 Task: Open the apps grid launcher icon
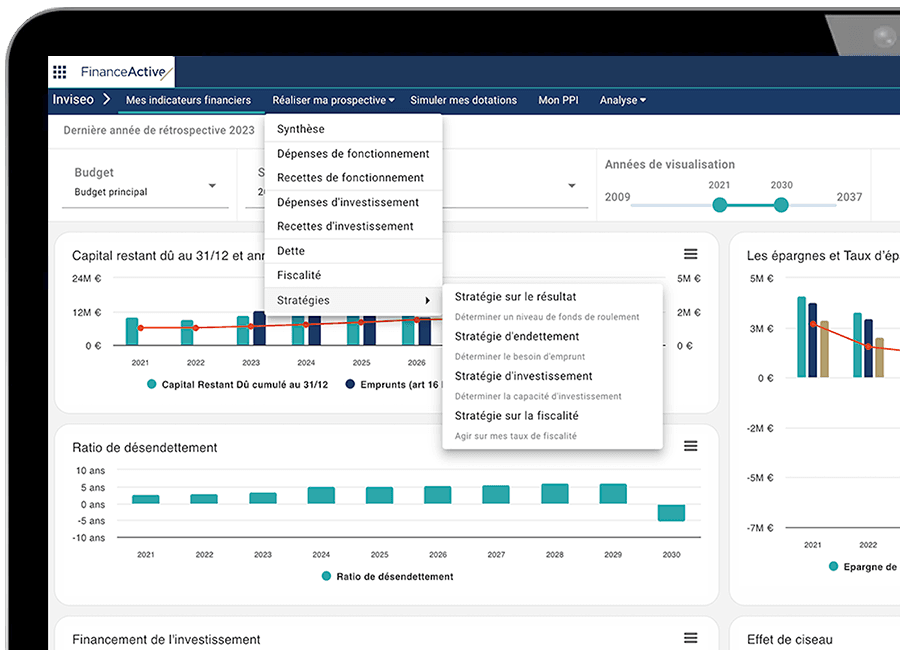click(x=60, y=72)
